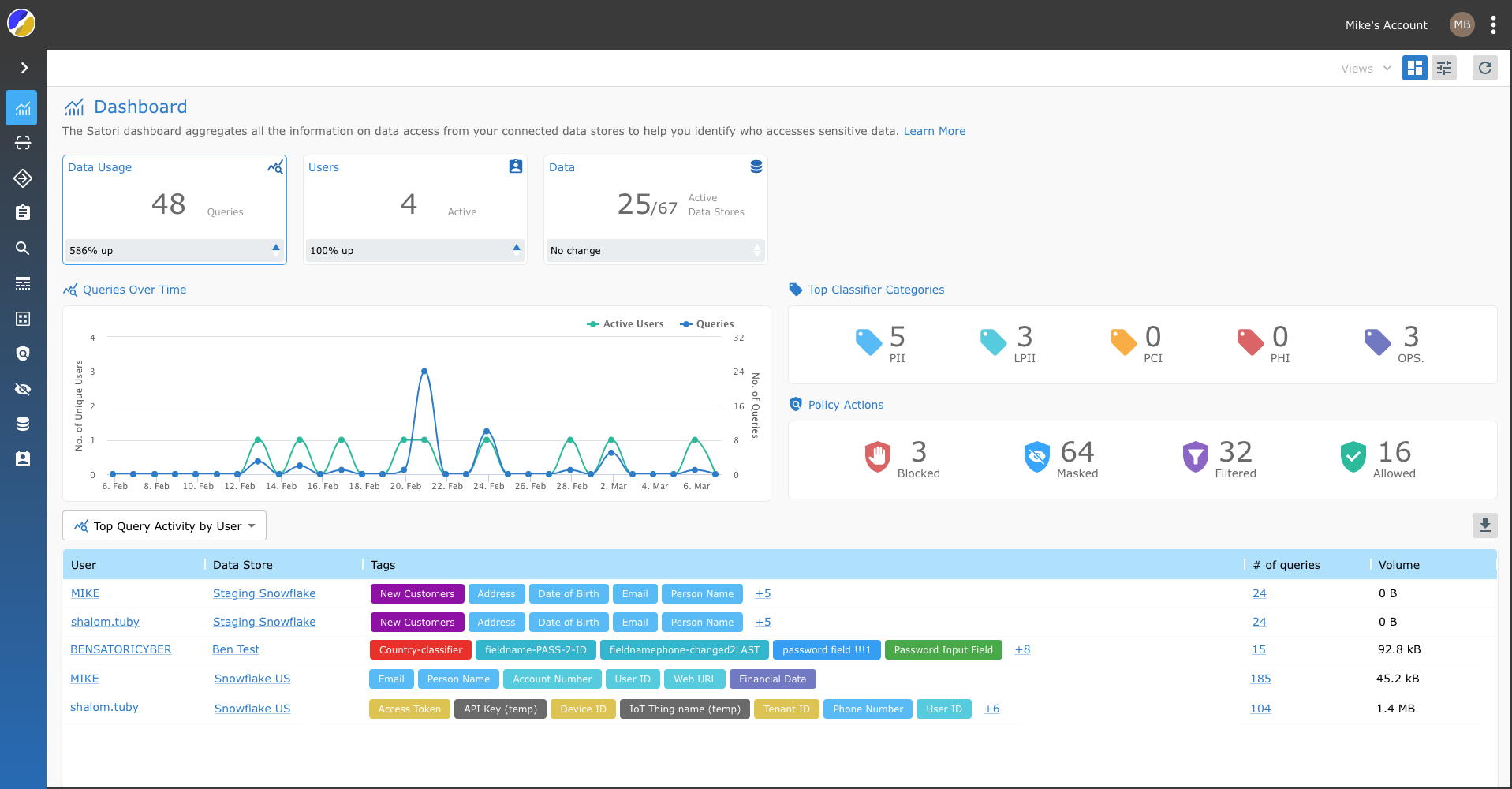1512x789 pixels.
Task: Click the refresh dashboard icon
Action: click(1484, 69)
